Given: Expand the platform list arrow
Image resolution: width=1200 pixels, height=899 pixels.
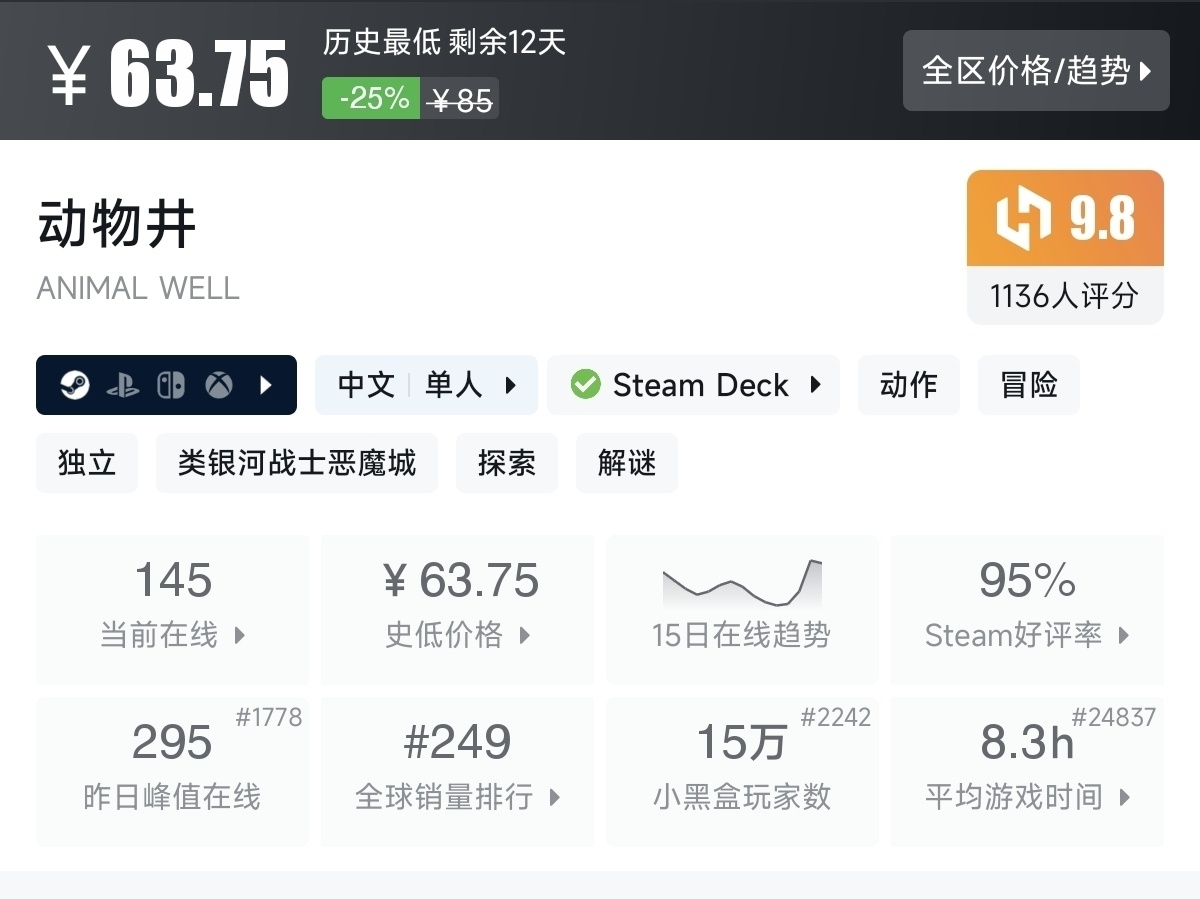Looking at the screenshot, I should point(266,385).
